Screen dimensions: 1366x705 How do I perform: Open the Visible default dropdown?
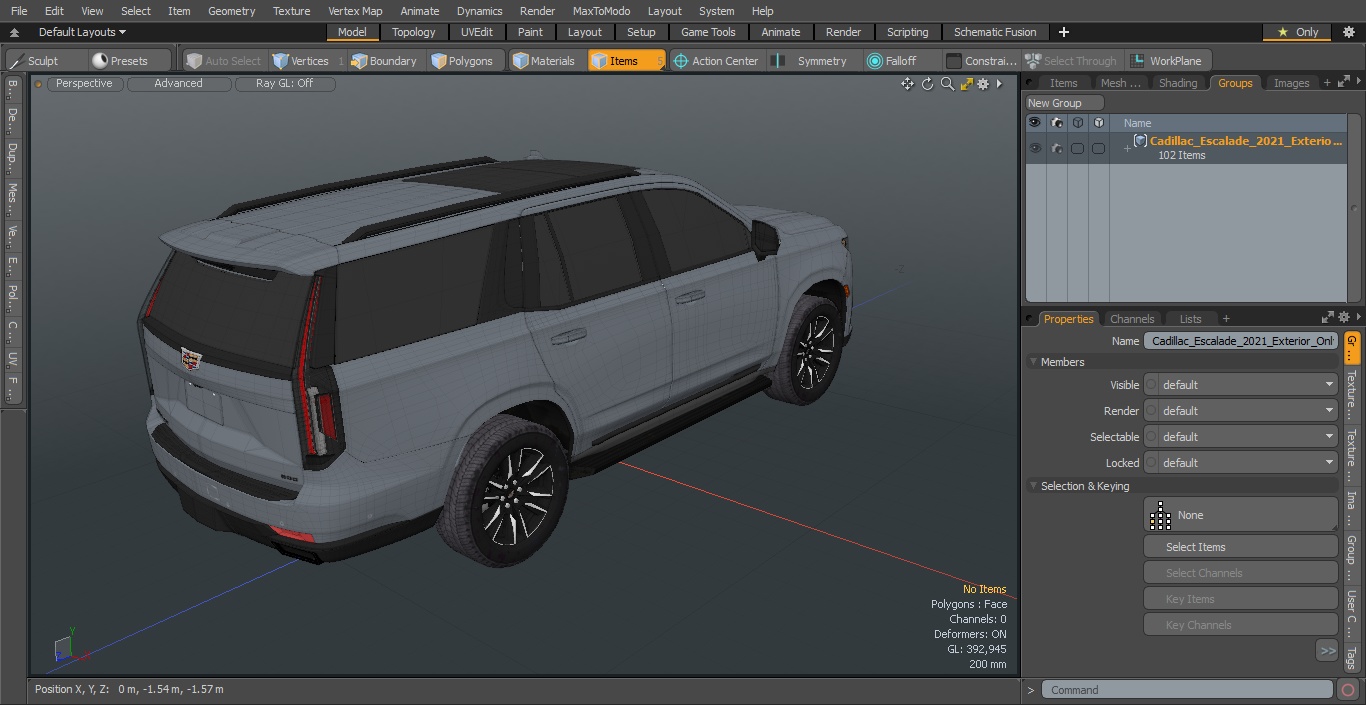1247,385
